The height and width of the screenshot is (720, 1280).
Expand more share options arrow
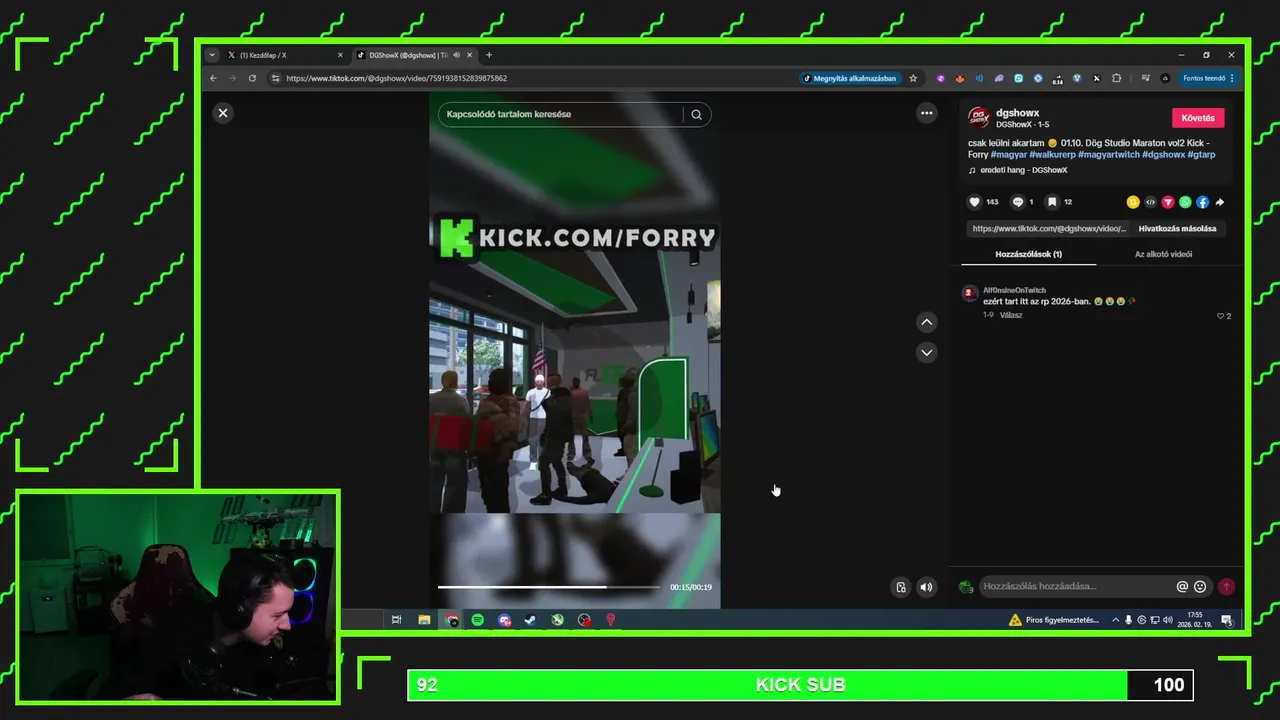coord(1220,202)
